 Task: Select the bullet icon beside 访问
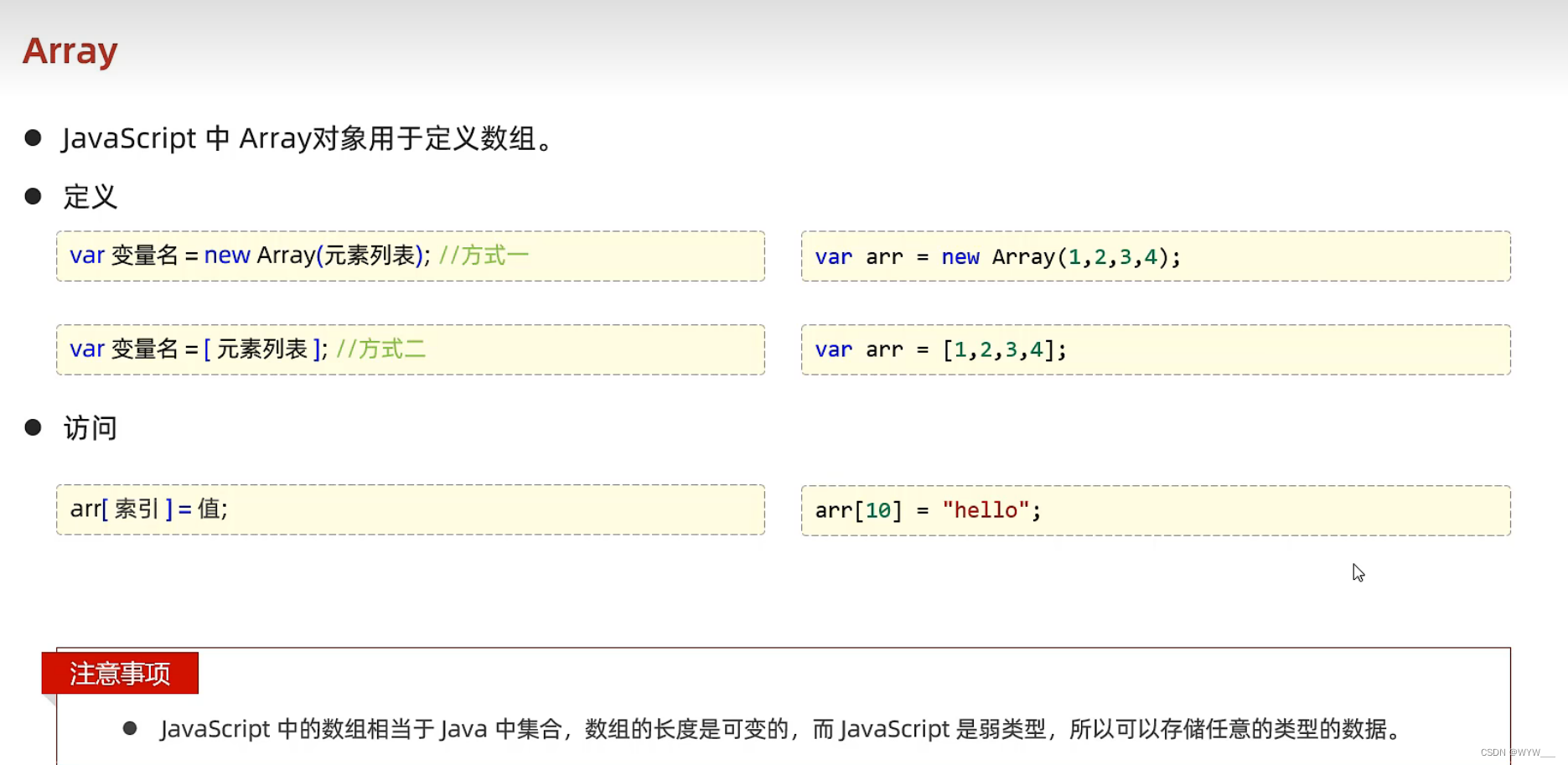(x=34, y=426)
